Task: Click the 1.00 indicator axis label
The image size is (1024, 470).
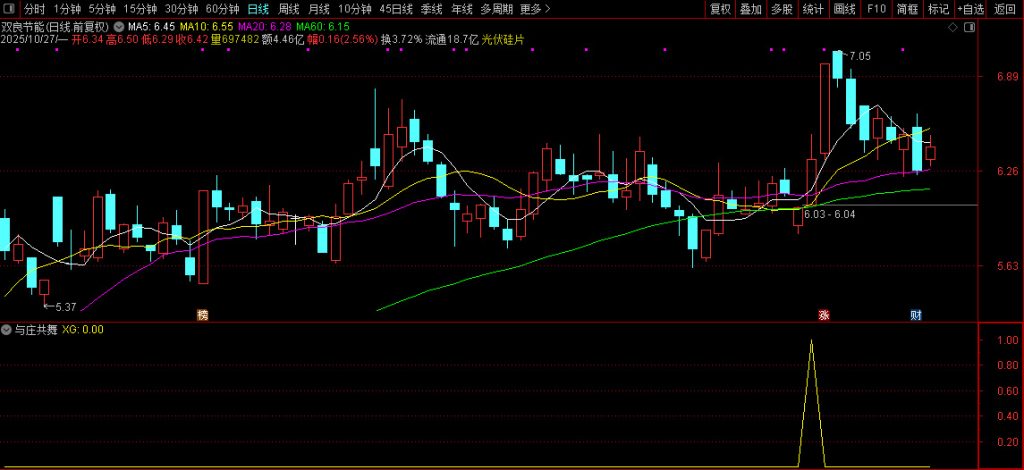Action: (1008, 340)
